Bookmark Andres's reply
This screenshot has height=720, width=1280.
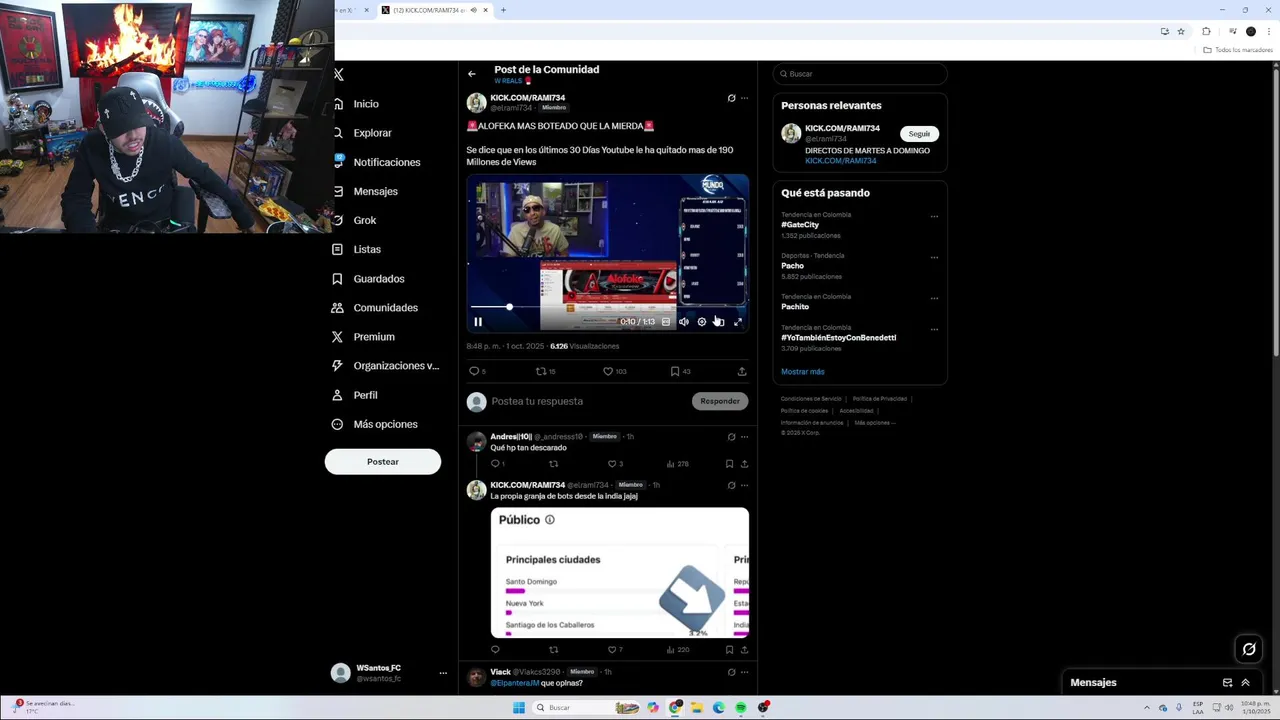tap(729, 464)
